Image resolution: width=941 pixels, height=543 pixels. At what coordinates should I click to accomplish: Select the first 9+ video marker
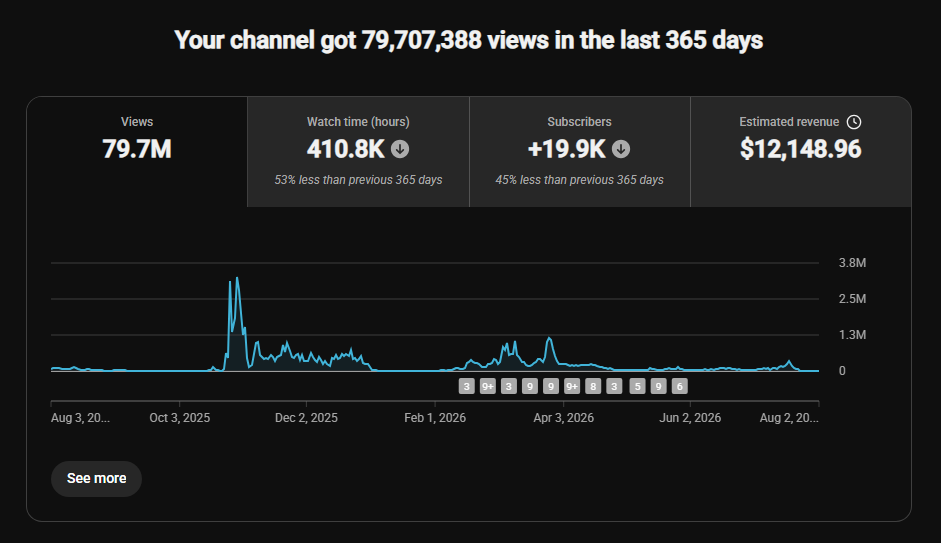pyautogui.click(x=488, y=386)
